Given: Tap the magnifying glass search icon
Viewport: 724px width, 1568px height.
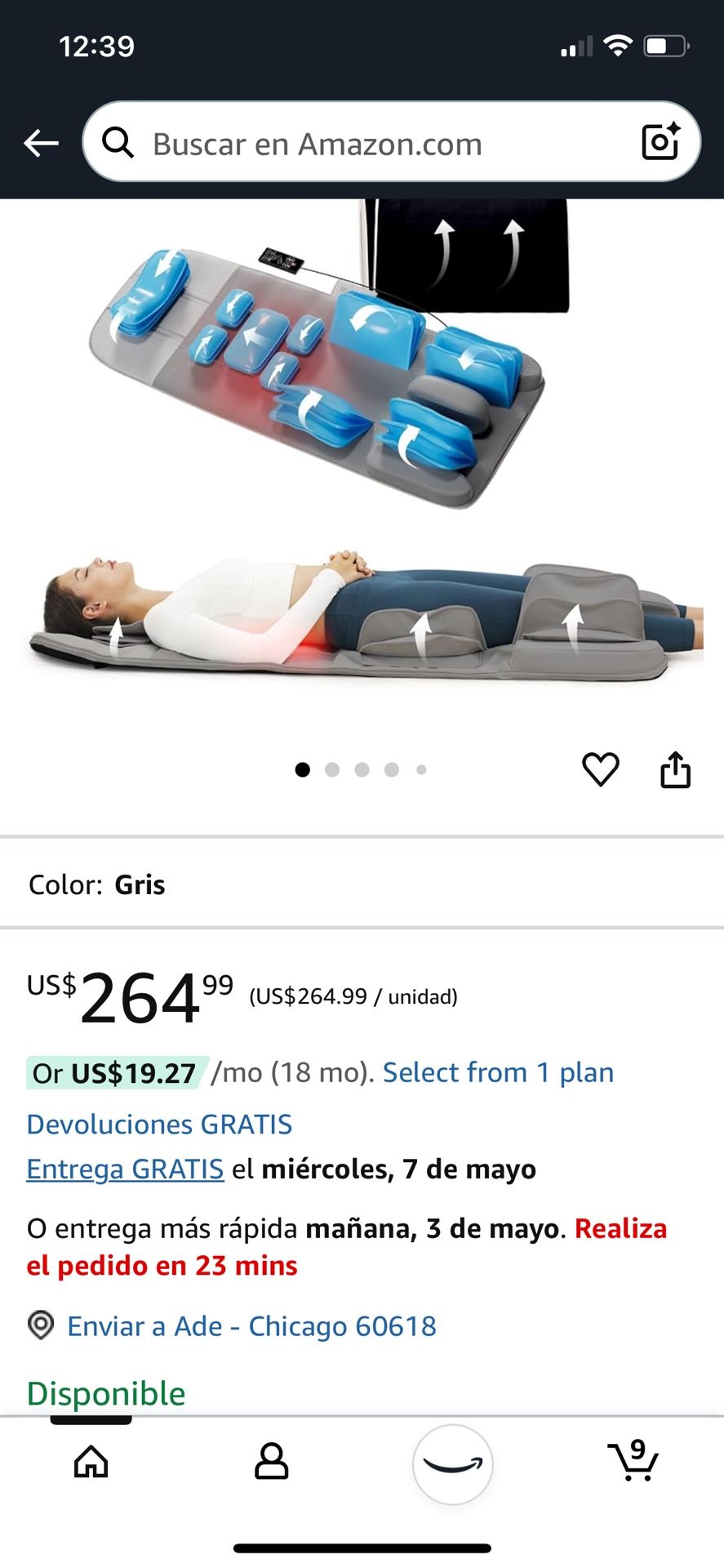Looking at the screenshot, I should pos(118,142).
